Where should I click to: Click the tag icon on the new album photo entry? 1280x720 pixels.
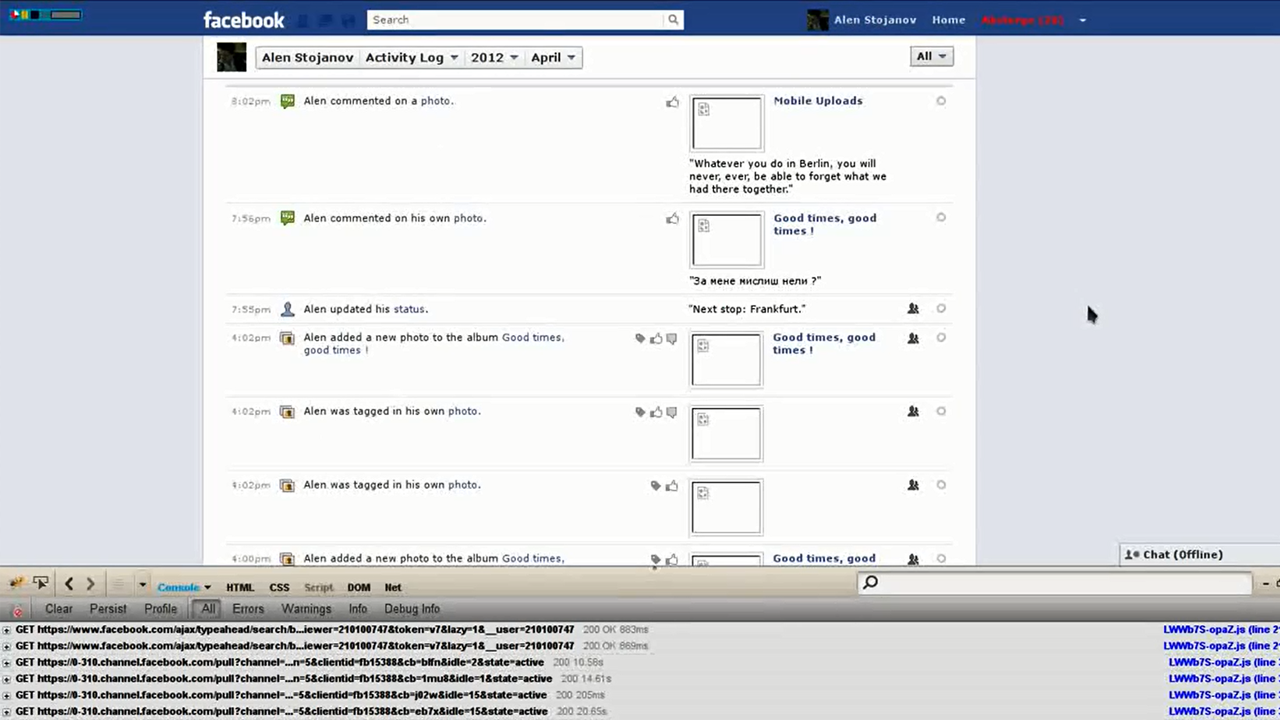click(640, 338)
